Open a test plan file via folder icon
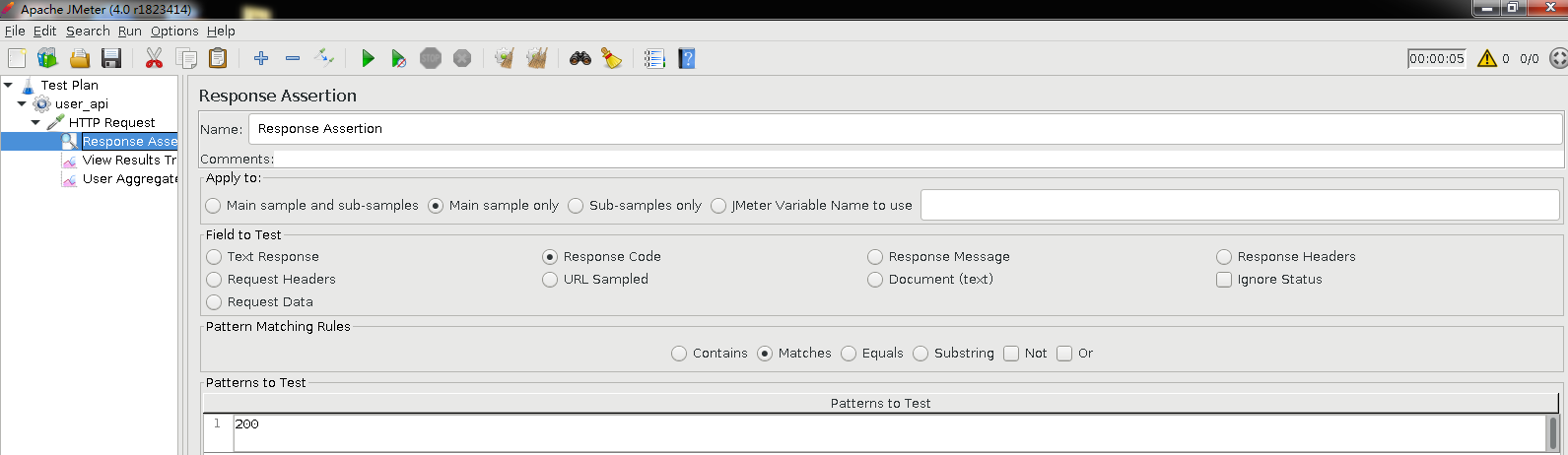Screen dimensions: 1568x455 click(80, 59)
